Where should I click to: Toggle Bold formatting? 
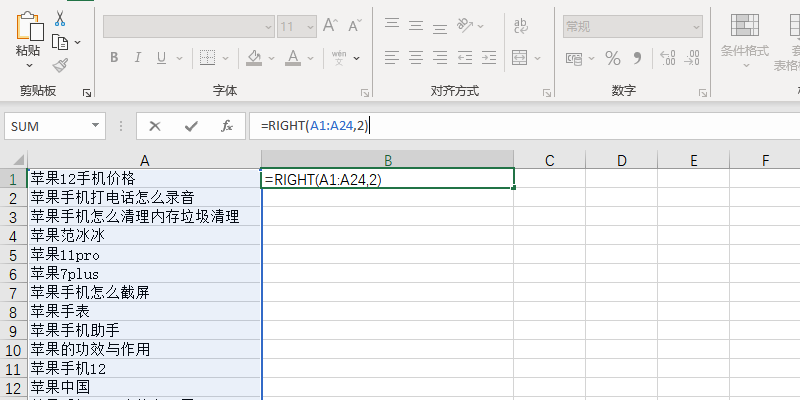click(x=114, y=58)
